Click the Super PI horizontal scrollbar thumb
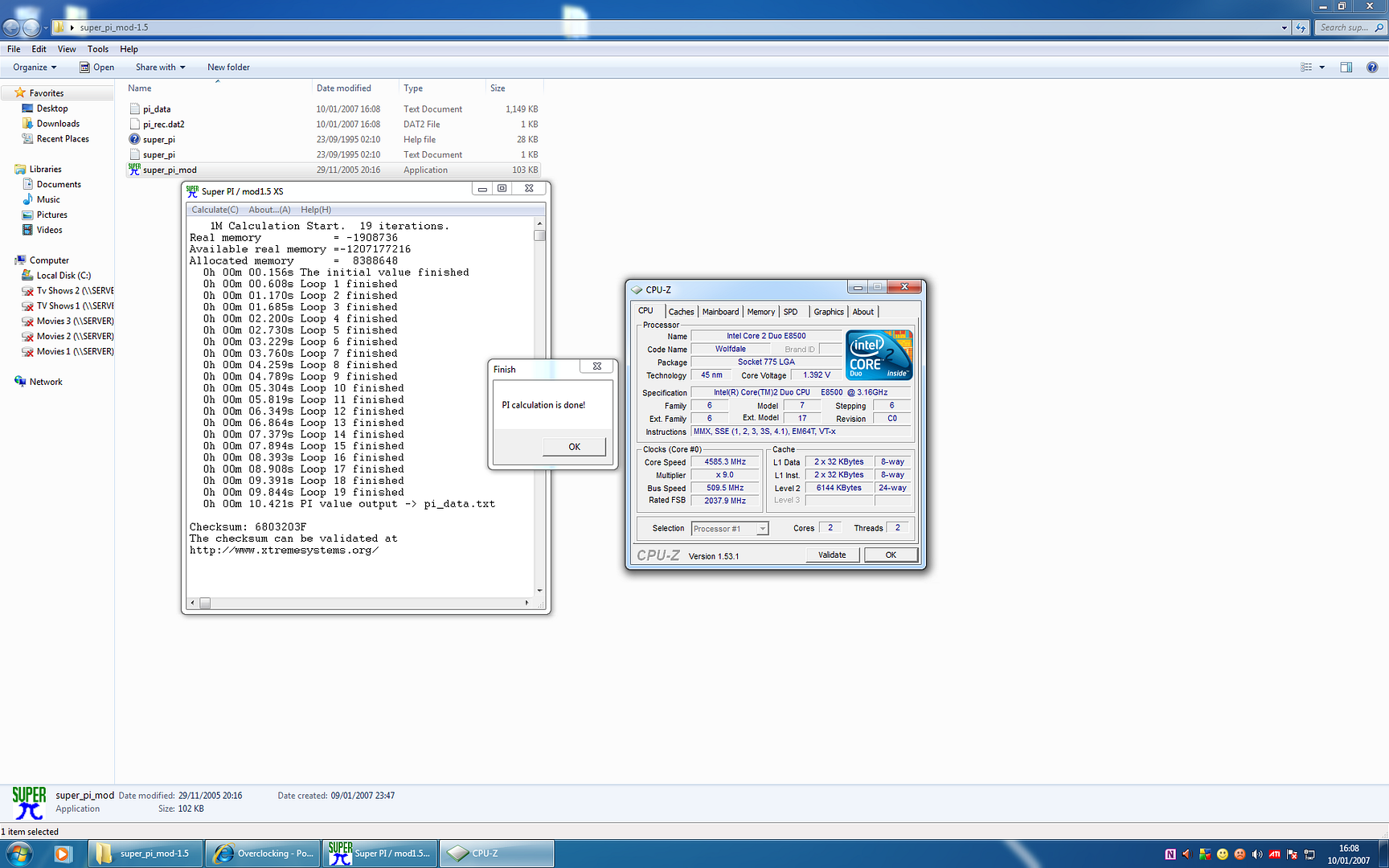This screenshot has width=1389, height=868. [x=205, y=603]
